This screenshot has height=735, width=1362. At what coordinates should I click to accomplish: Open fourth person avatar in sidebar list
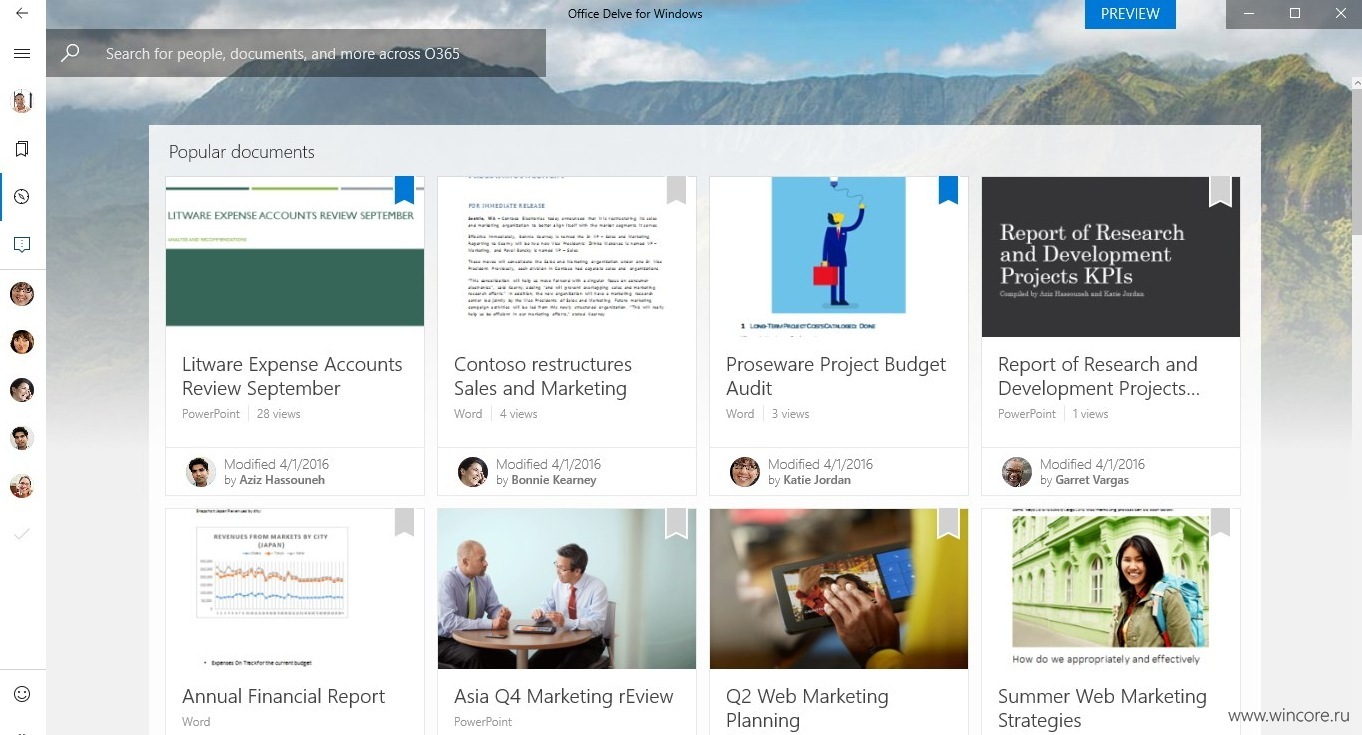click(22, 438)
